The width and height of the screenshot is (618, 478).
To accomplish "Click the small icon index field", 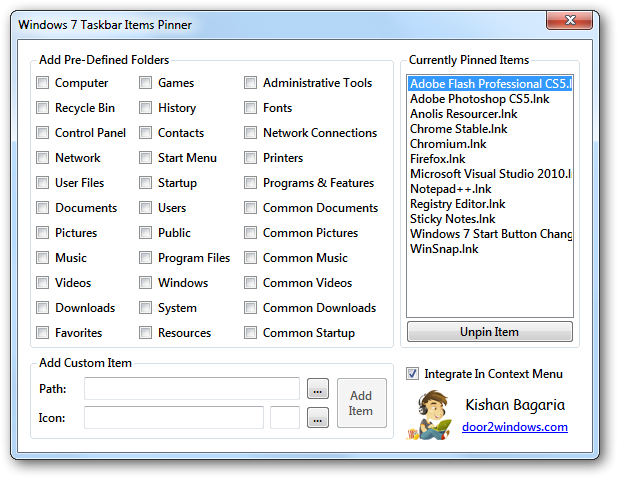I will point(285,418).
